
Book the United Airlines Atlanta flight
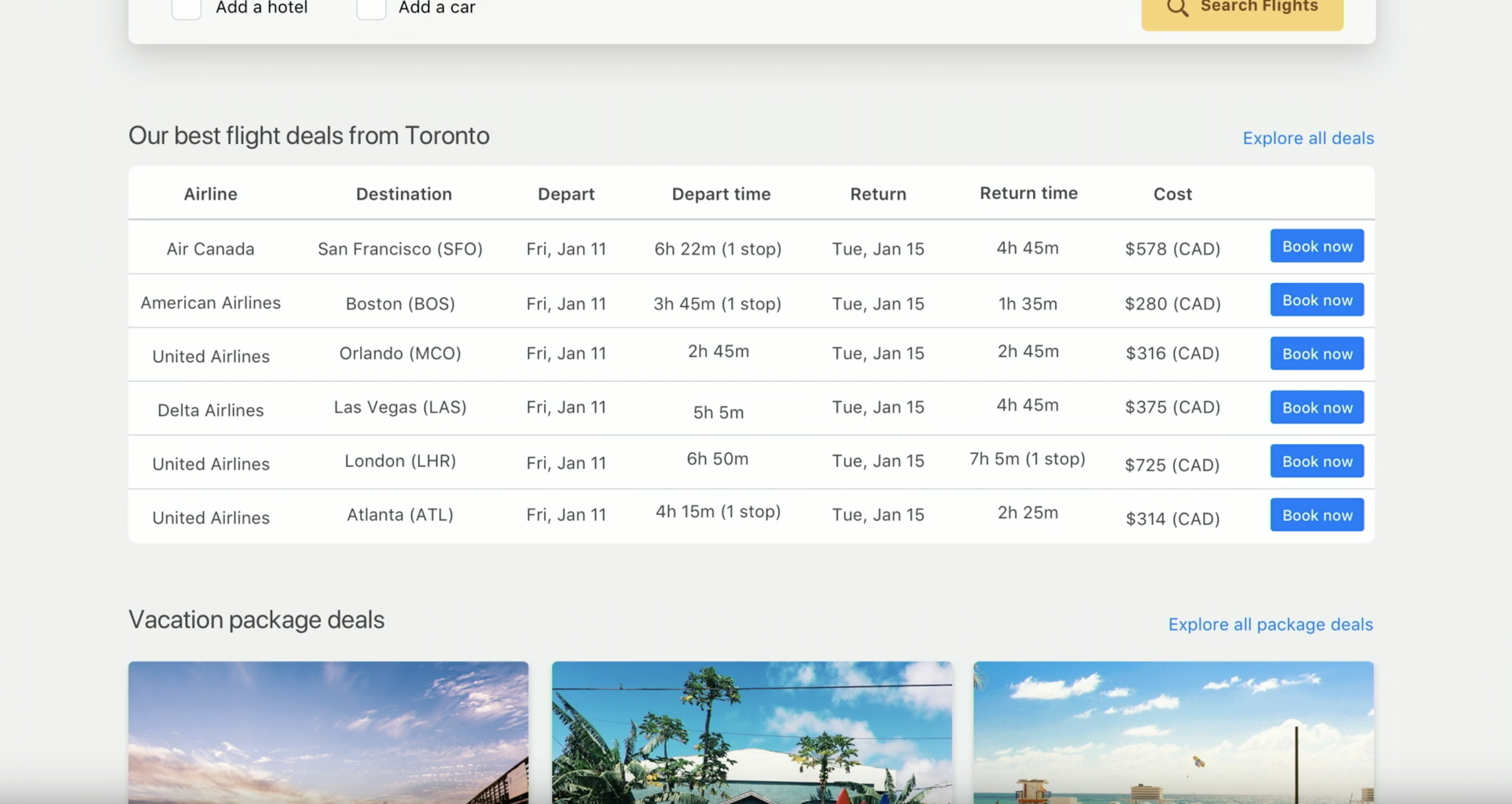pyautogui.click(x=1317, y=515)
